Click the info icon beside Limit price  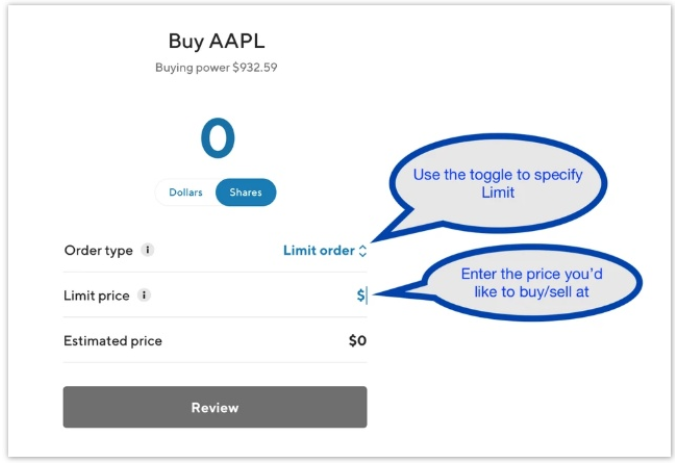pos(144,296)
